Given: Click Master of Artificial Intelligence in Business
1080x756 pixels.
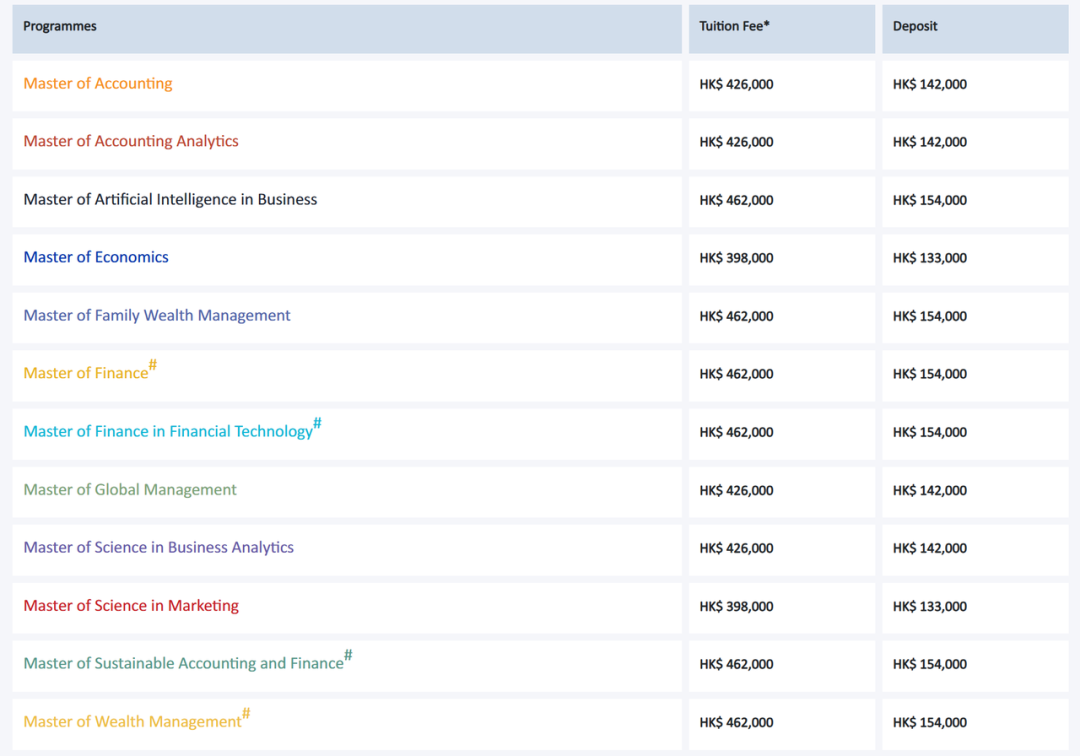Looking at the screenshot, I should [170, 200].
